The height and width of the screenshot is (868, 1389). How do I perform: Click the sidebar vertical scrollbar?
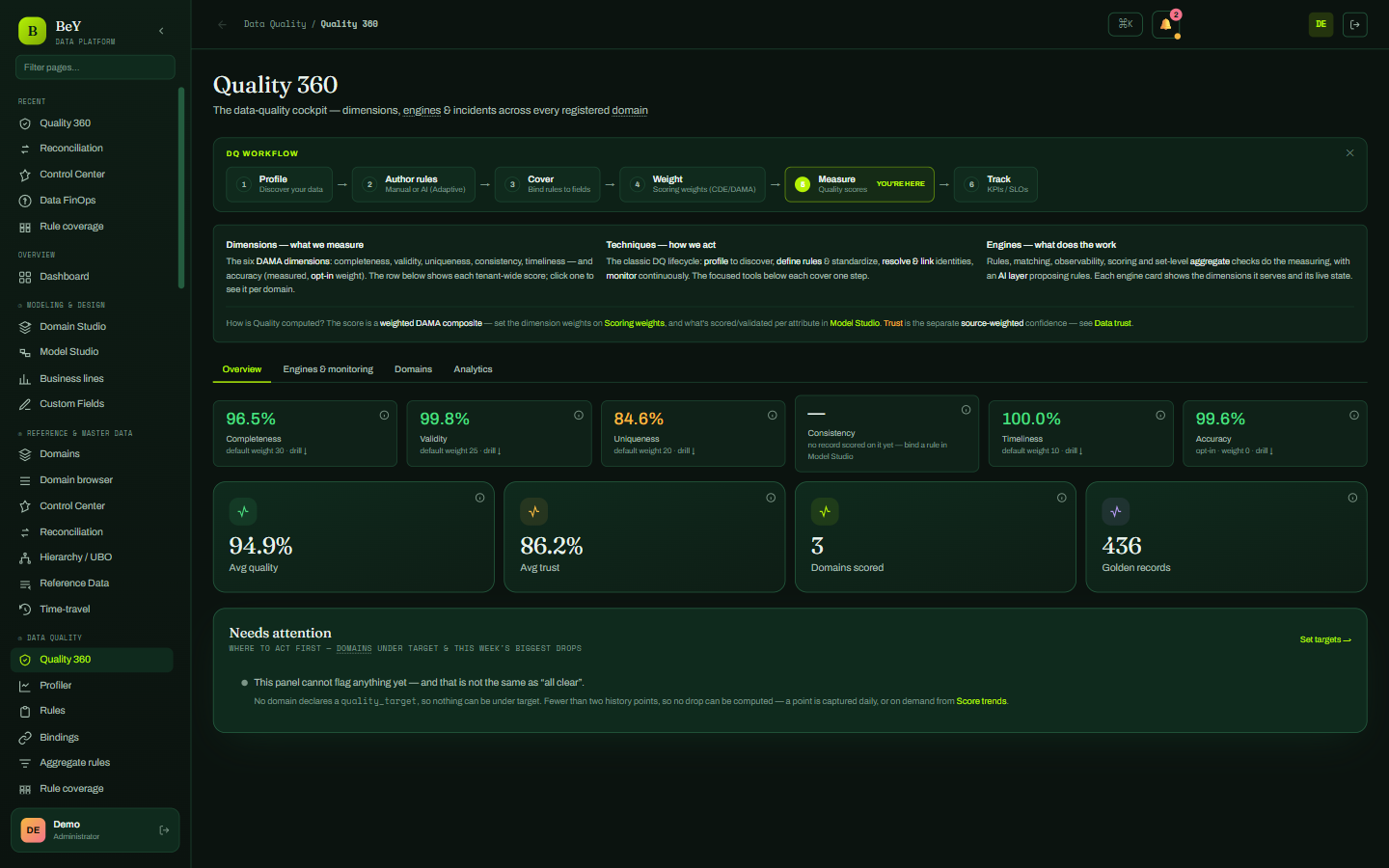pyautogui.click(x=181, y=188)
